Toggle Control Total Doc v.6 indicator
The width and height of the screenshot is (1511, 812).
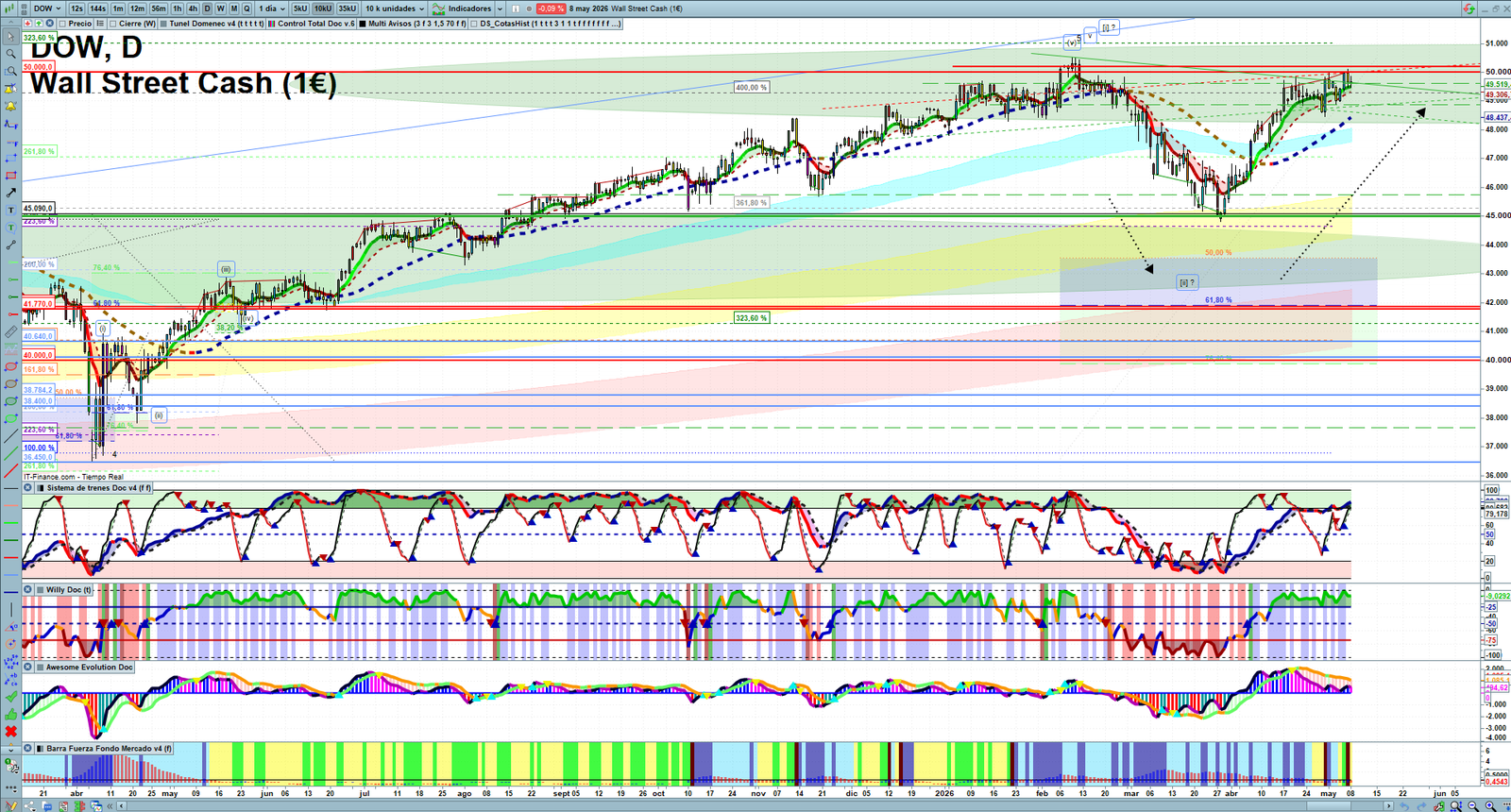(272, 24)
